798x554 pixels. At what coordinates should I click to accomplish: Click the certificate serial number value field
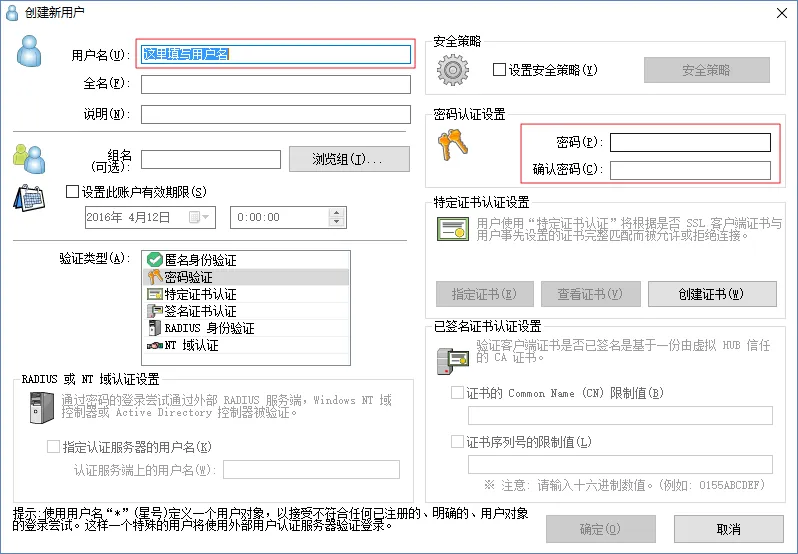click(x=620, y=464)
